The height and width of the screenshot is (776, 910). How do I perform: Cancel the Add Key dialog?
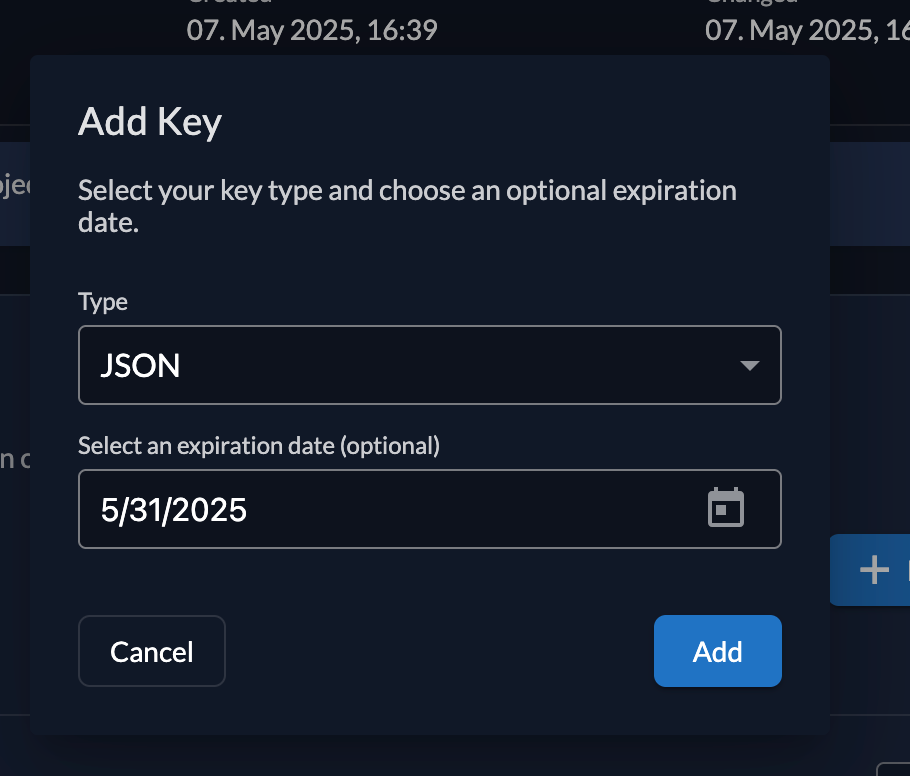click(x=151, y=651)
